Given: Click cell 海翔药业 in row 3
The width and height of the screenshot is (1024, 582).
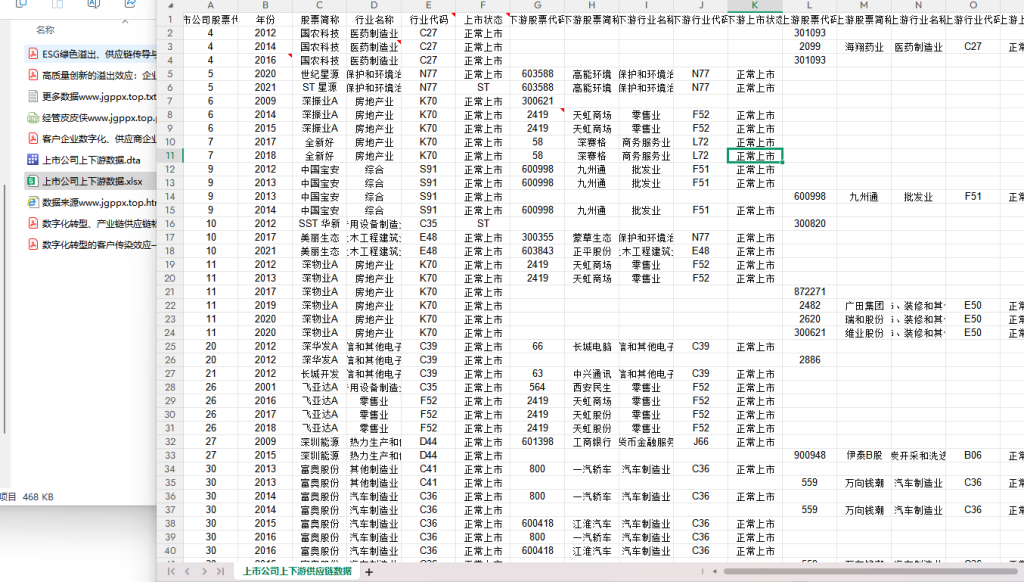Looking at the screenshot, I should 864,47.
